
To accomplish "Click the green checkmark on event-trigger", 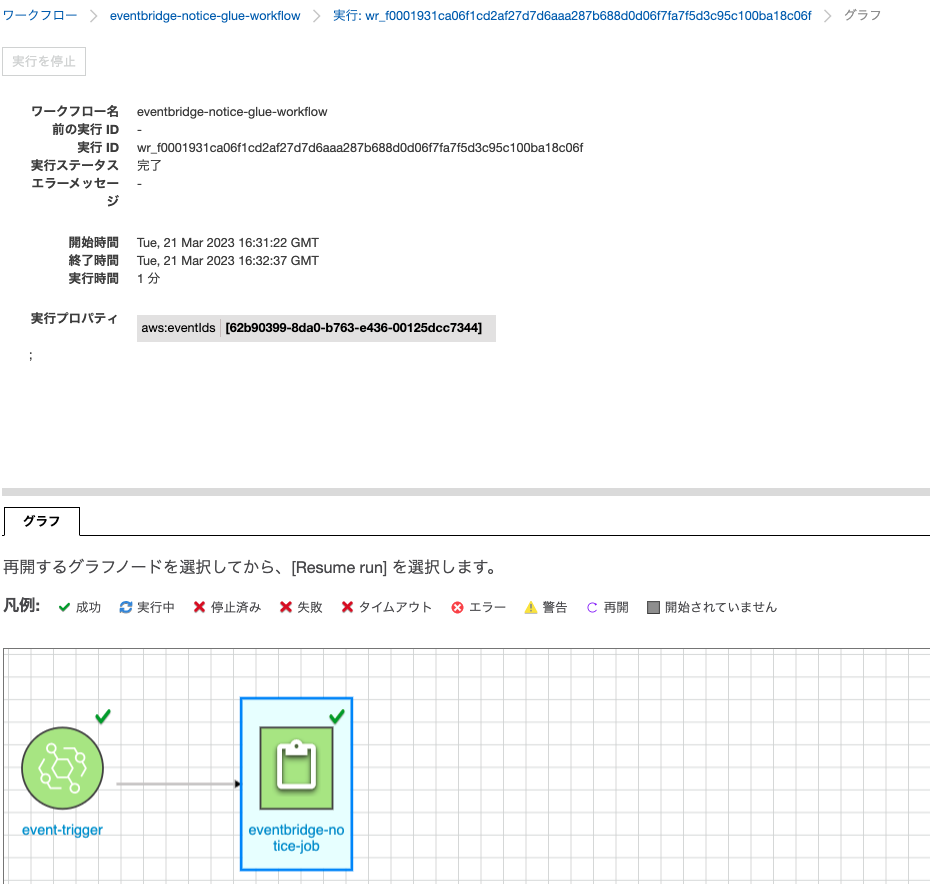I will point(103,716).
